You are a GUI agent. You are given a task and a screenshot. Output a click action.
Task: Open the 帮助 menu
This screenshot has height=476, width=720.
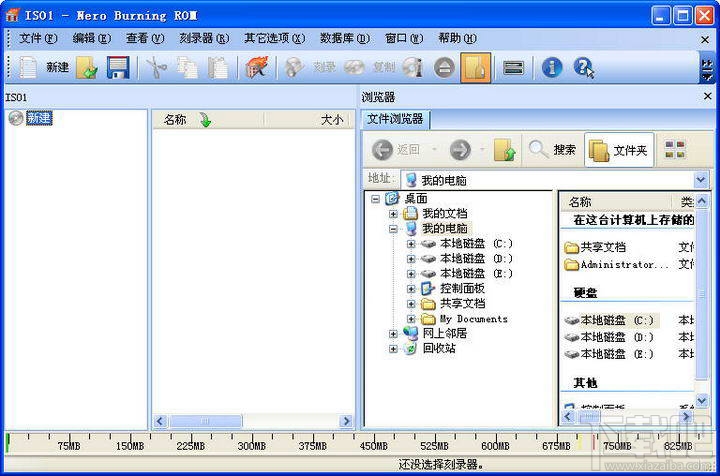tap(457, 38)
